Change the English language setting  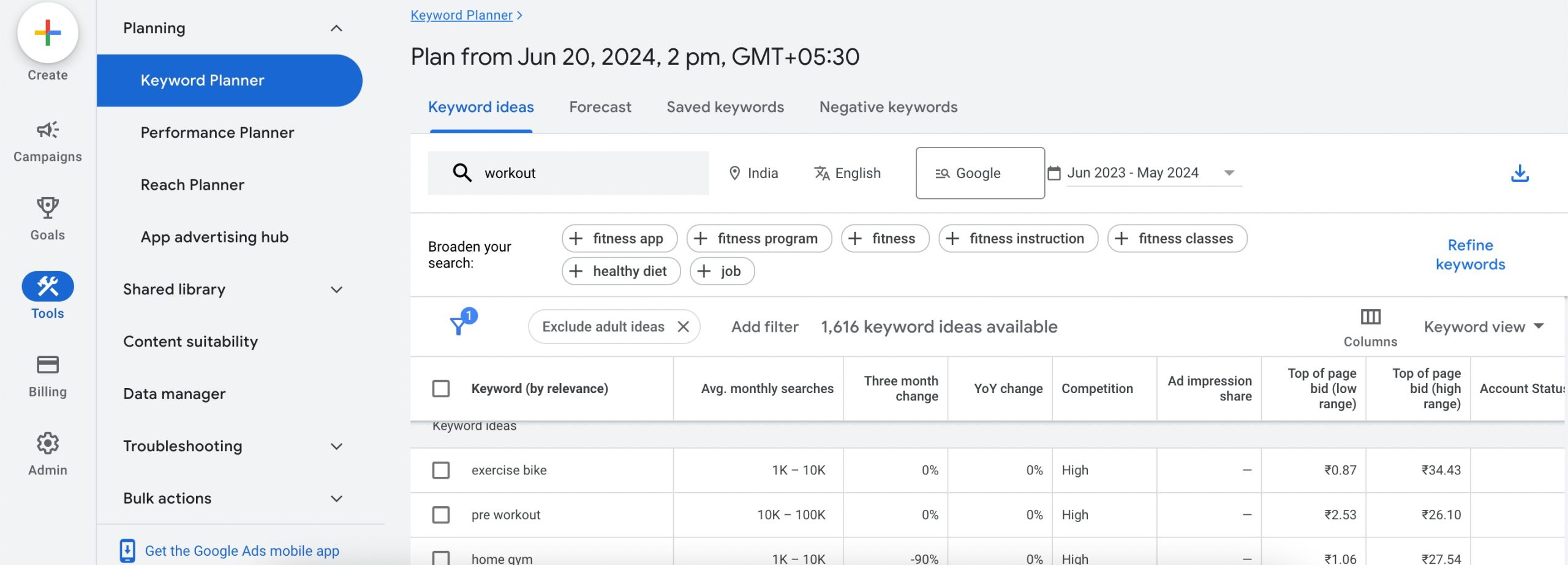coord(847,173)
